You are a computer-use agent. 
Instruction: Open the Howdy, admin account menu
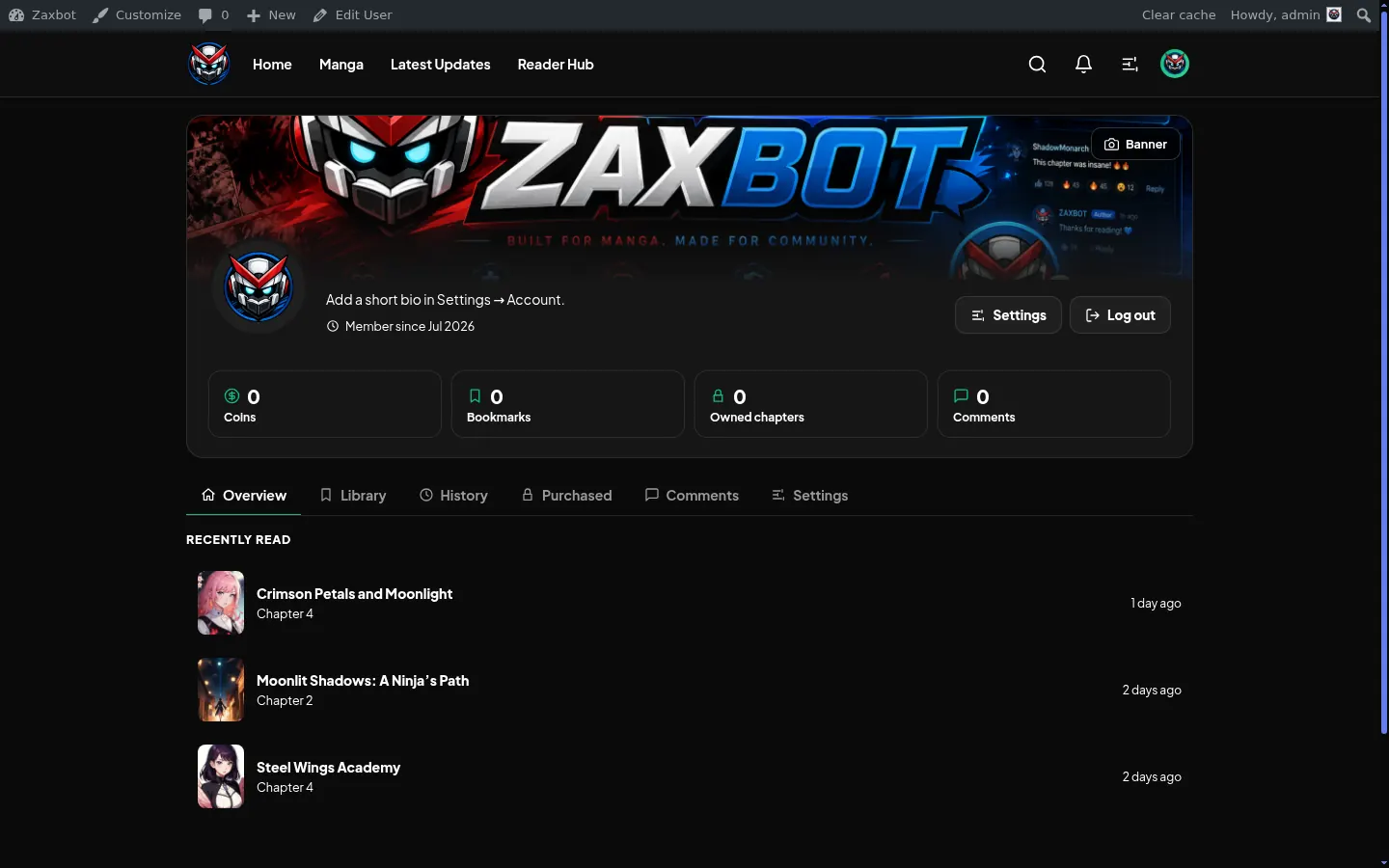1286,14
